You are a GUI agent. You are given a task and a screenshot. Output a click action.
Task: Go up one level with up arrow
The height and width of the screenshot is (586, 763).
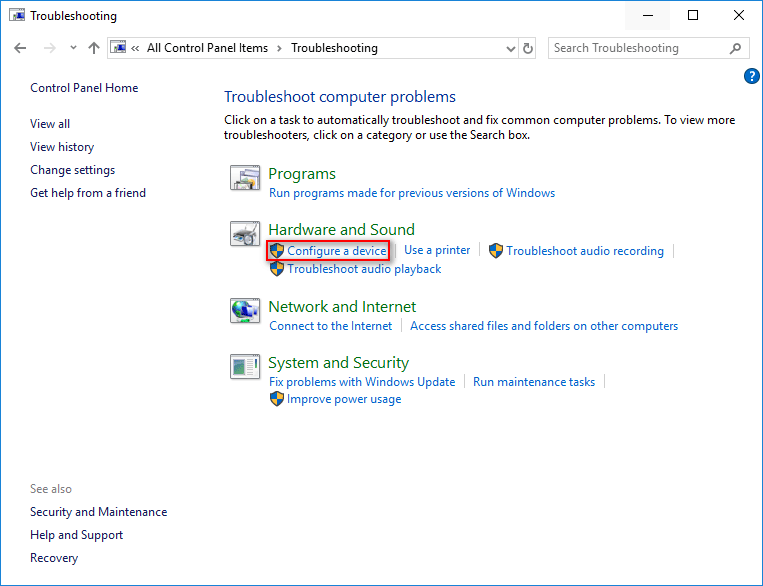point(94,48)
